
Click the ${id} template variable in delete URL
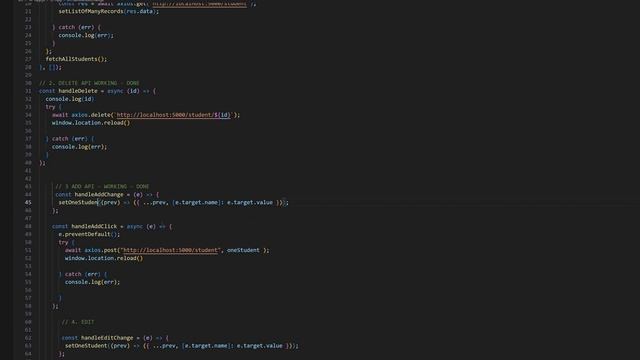(x=222, y=115)
